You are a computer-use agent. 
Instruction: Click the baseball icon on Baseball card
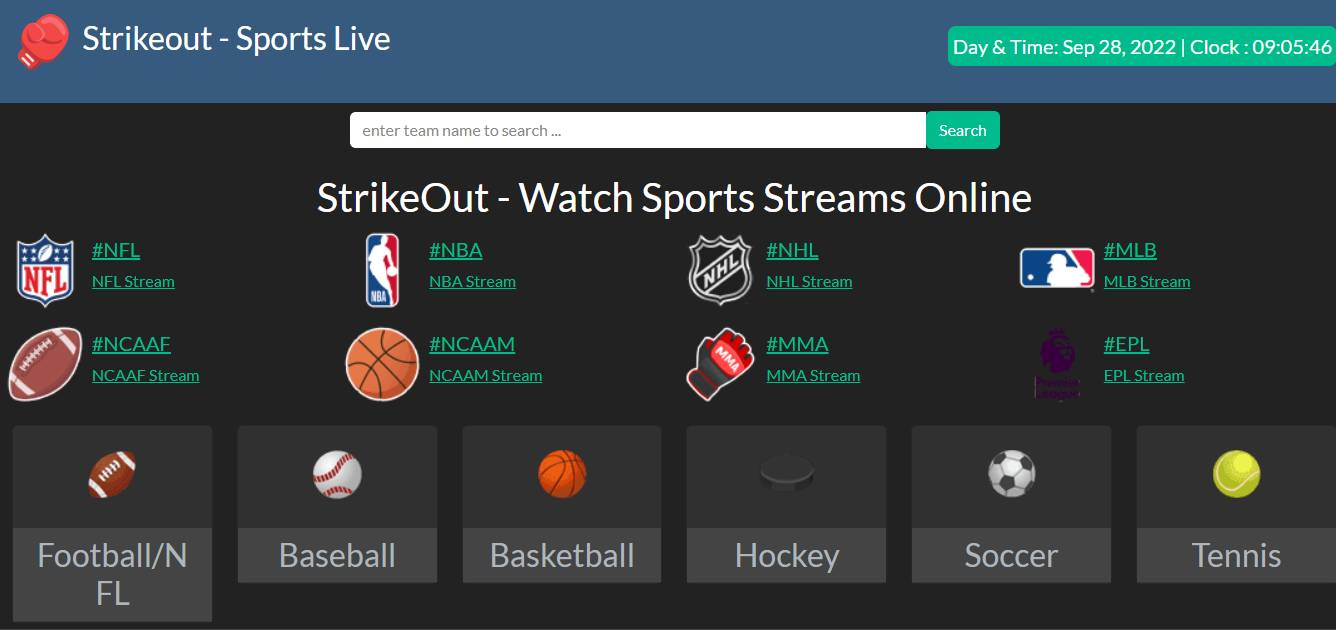tap(337, 475)
